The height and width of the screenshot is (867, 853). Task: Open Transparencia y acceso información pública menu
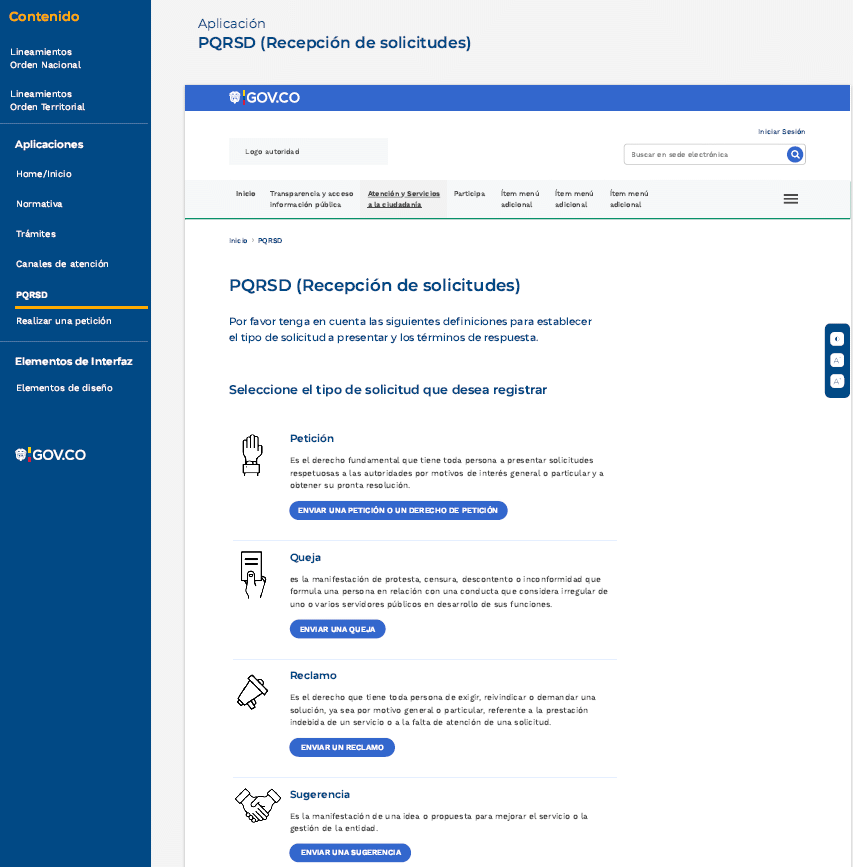[311, 198]
